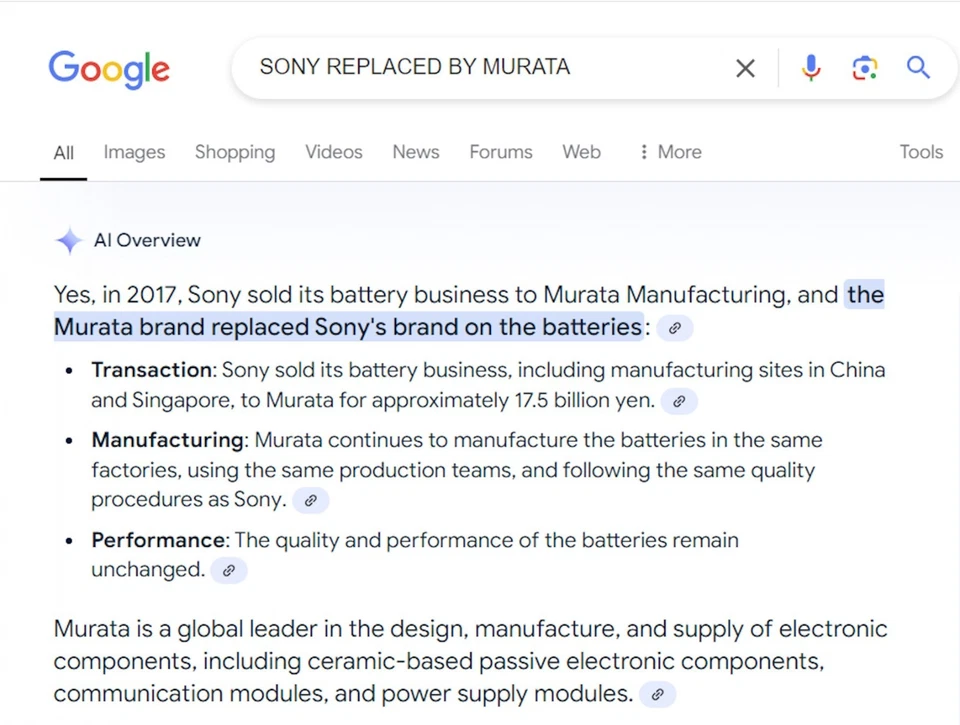Open the link icon after Murata description paragraph
The height and width of the screenshot is (725, 960).
click(x=657, y=693)
